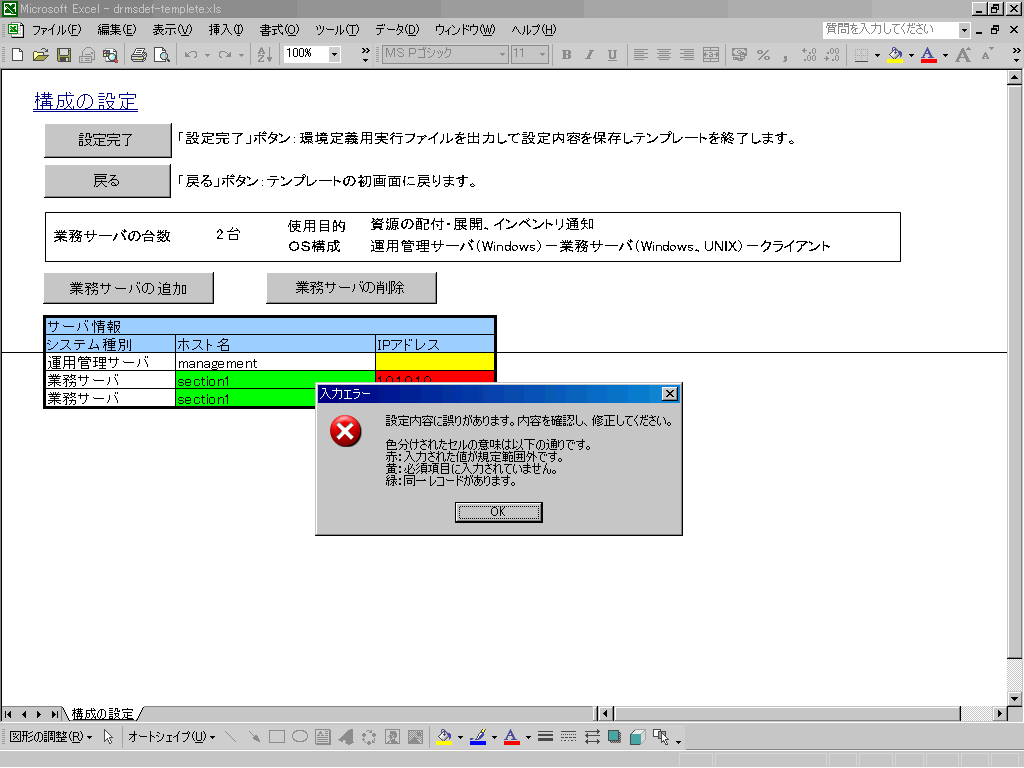1024x768 pixels.
Task: Open the 書式(O) menu
Action: click(280, 30)
